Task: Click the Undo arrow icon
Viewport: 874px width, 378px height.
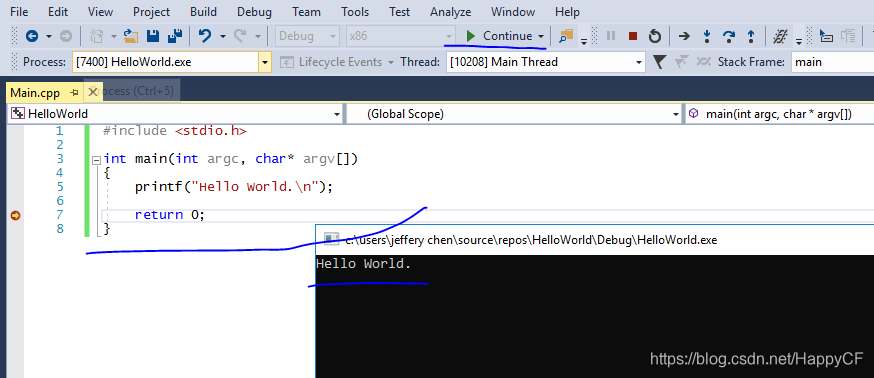Action: point(205,36)
